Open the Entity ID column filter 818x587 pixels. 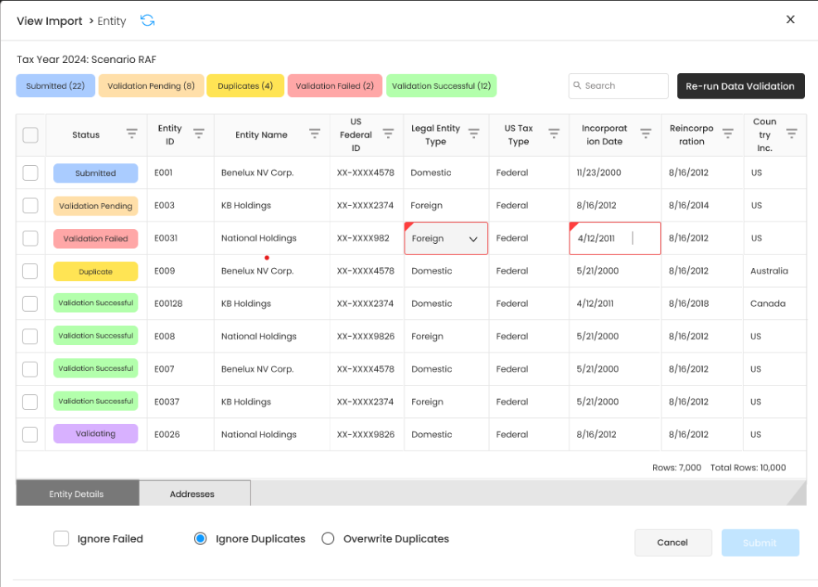pos(199,134)
